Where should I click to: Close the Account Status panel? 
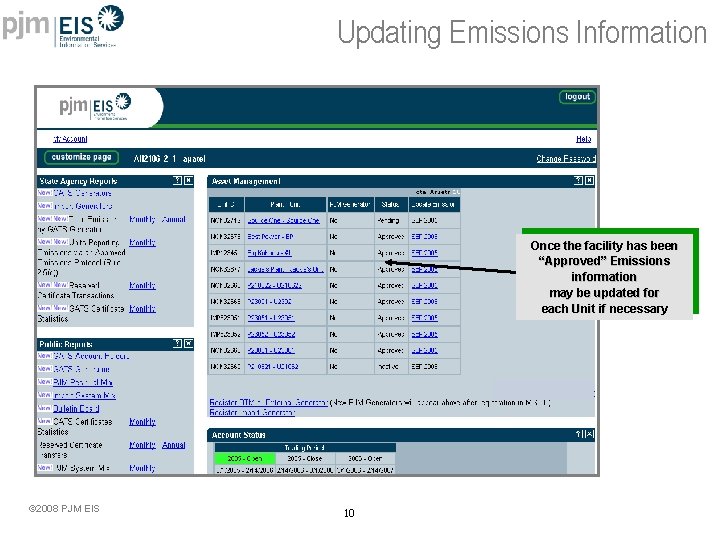pyautogui.click(x=590, y=434)
